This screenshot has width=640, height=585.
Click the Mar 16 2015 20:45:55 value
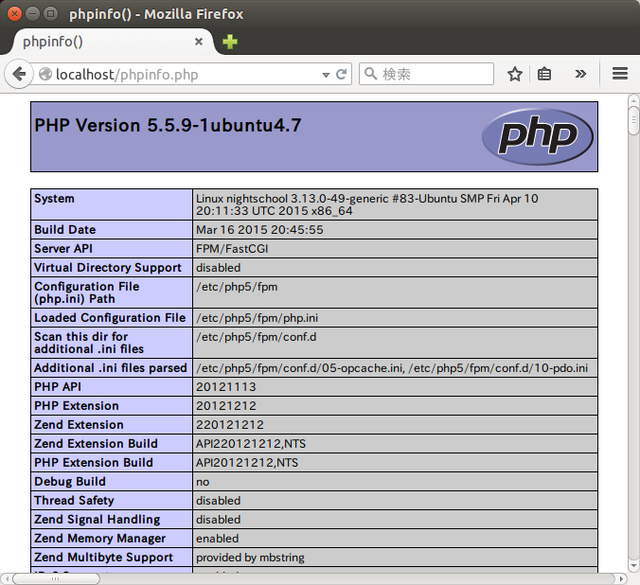tap(260, 230)
